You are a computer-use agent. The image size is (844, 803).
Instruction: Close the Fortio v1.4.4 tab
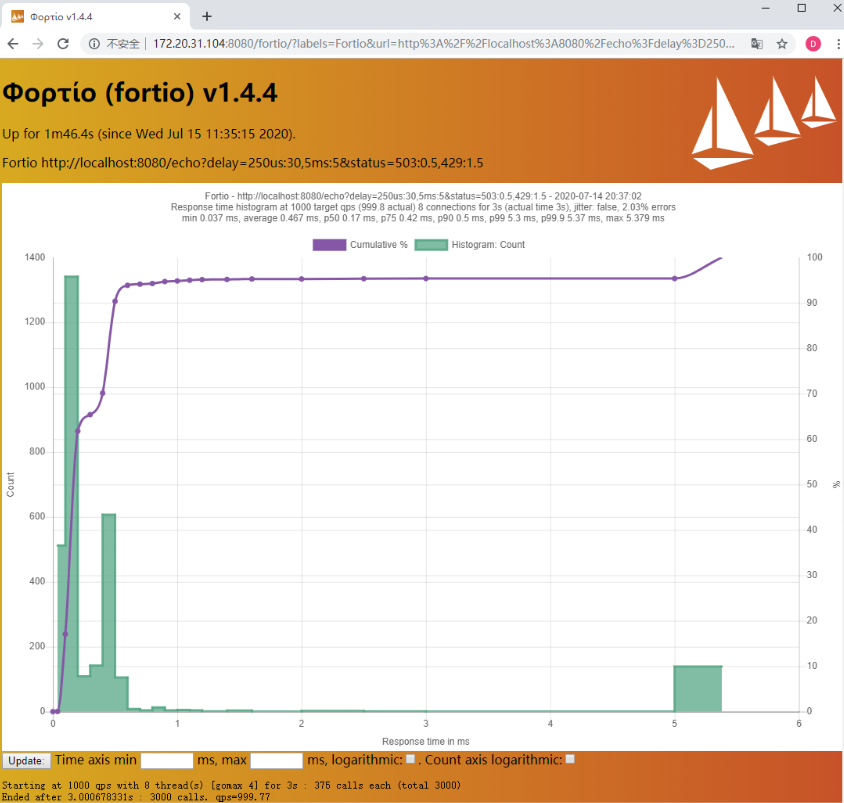click(177, 16)
